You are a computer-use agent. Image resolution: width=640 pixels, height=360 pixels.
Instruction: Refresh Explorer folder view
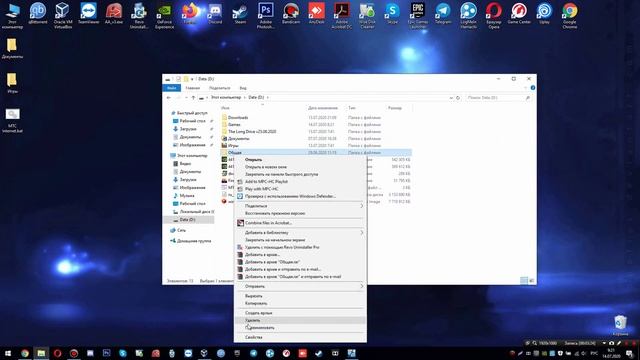coord(458,98)
